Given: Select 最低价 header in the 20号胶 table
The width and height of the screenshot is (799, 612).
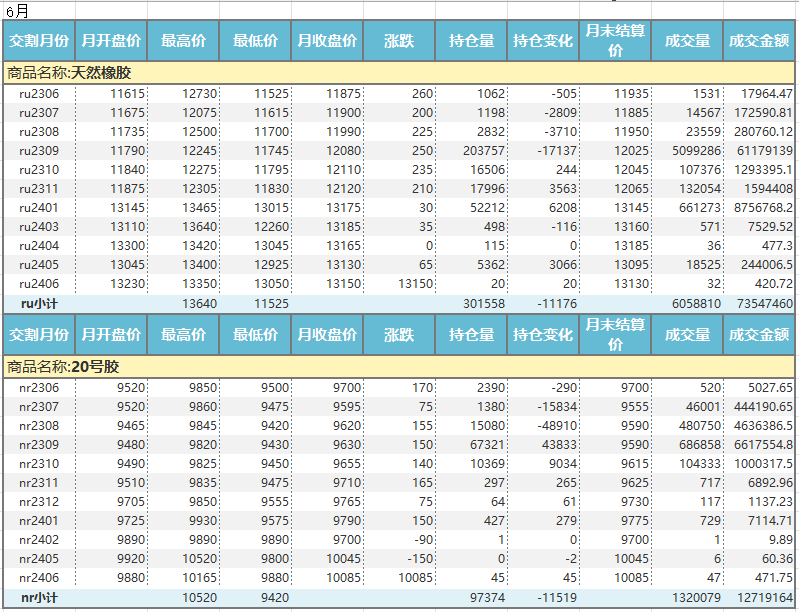Looking at the screenshot, I should pyautogui.click(x=255, y=335).
